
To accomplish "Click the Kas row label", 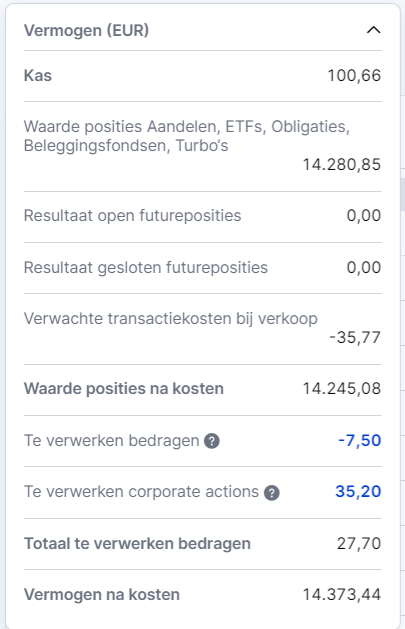I will click(38, 75).
